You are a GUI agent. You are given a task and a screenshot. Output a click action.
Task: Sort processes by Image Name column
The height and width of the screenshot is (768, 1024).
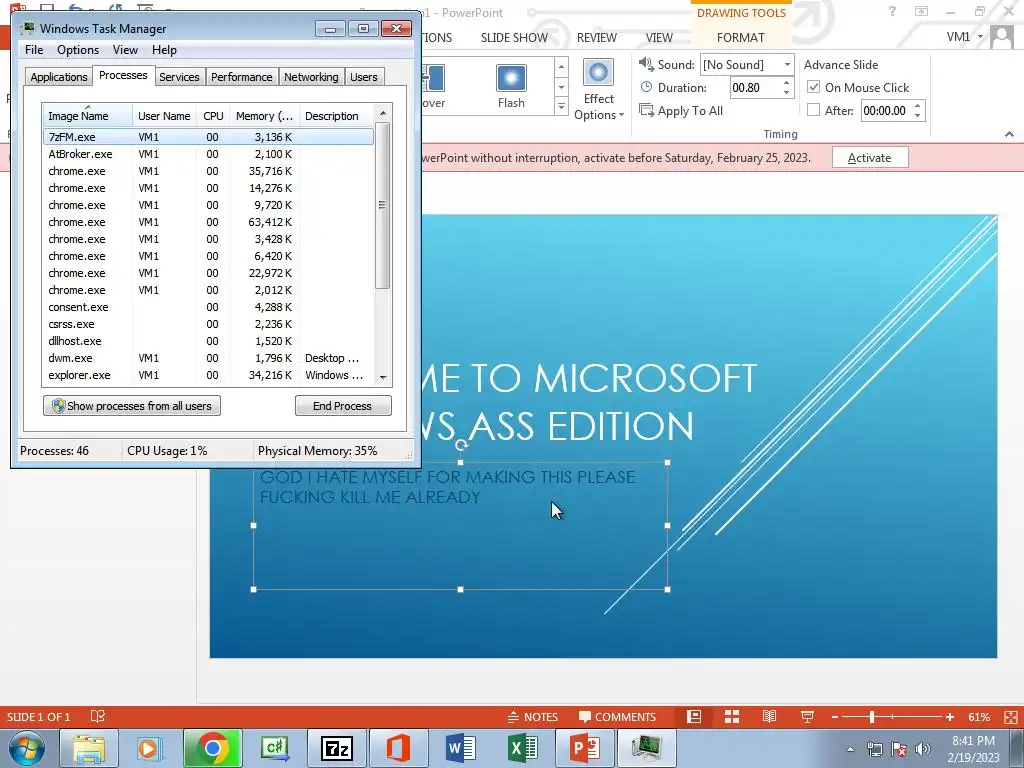pyautogui.click(x=88, y=116)
